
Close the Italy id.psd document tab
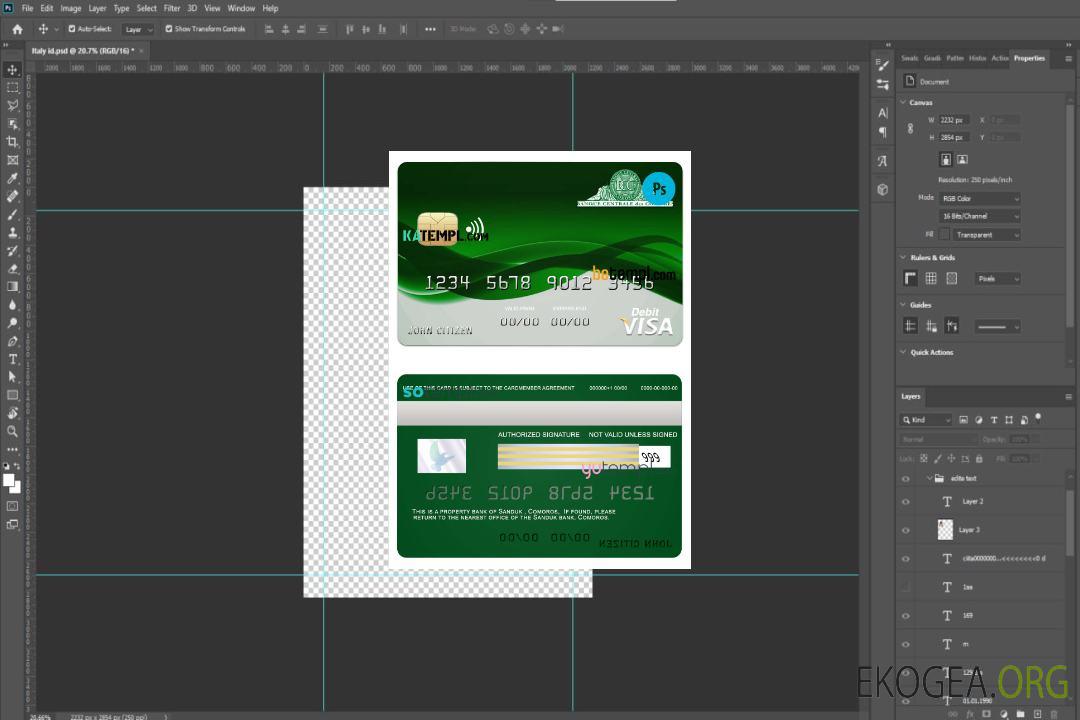tap(141, 51)
